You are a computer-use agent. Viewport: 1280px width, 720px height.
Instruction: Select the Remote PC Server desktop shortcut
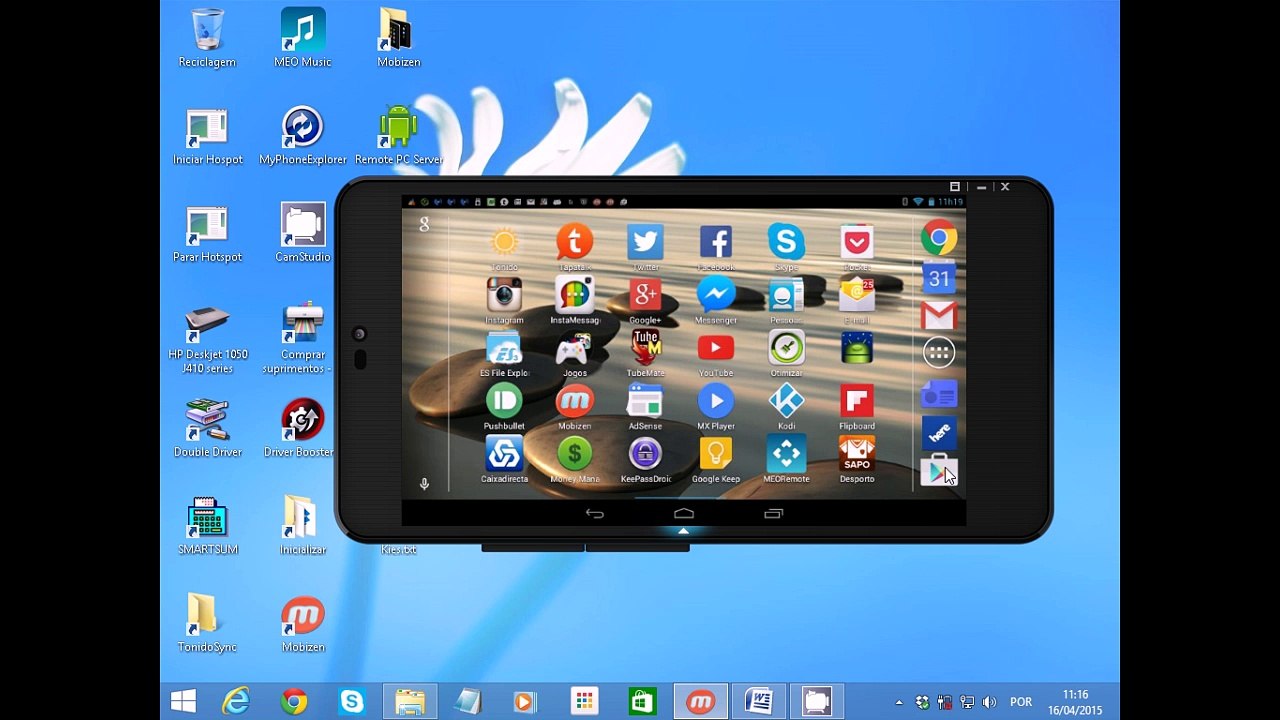point(398,135)
